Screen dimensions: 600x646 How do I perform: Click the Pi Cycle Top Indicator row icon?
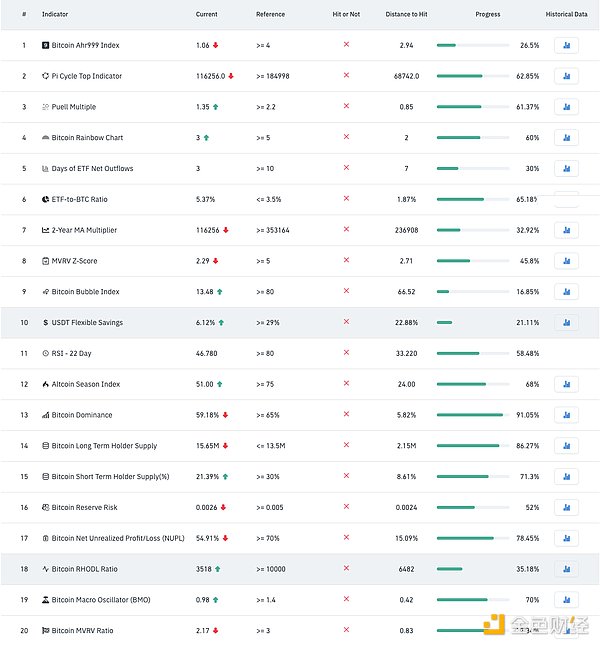[45, 76]
